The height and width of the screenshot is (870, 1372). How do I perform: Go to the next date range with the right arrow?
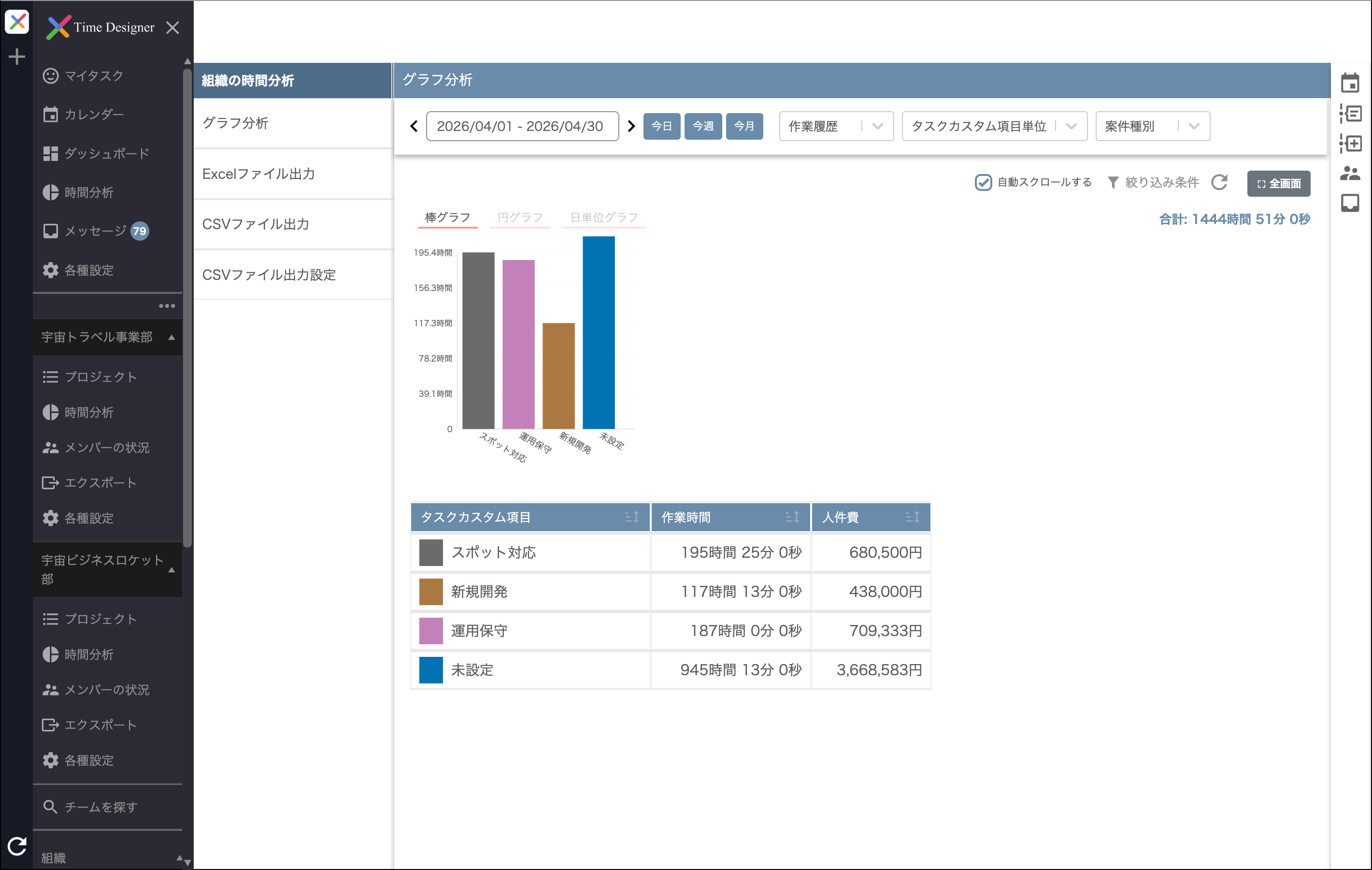[x=631, y=126]
